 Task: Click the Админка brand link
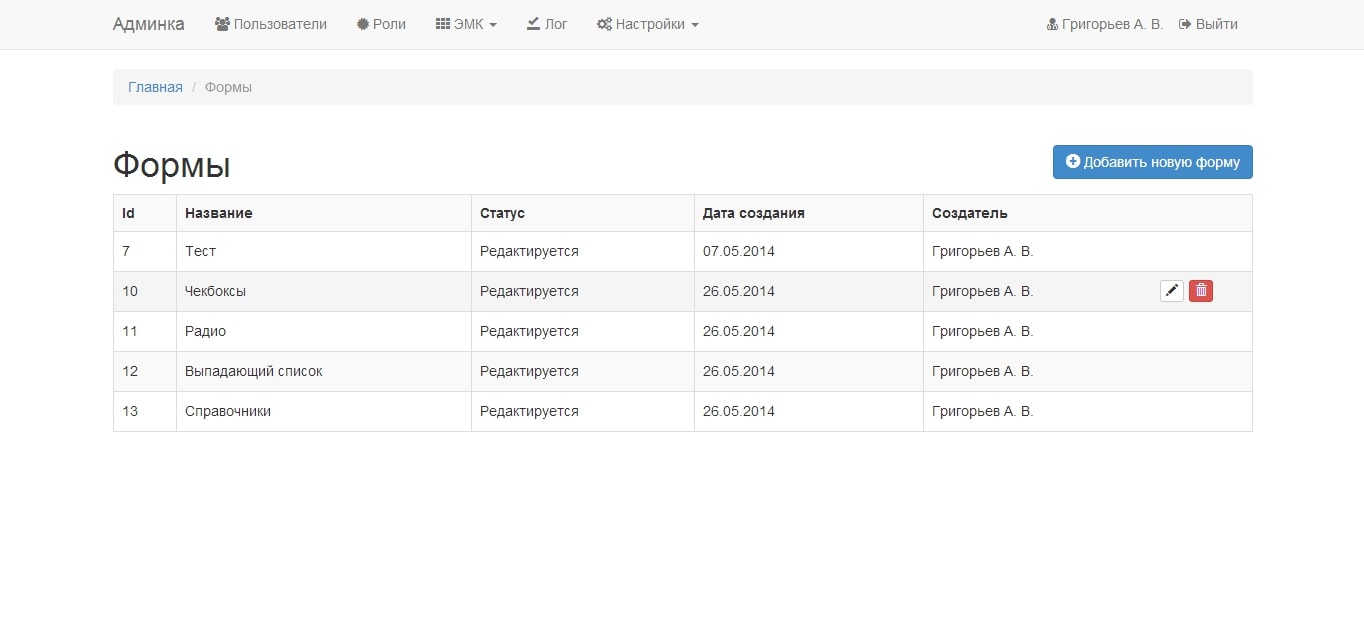click(x=149, y=24)
